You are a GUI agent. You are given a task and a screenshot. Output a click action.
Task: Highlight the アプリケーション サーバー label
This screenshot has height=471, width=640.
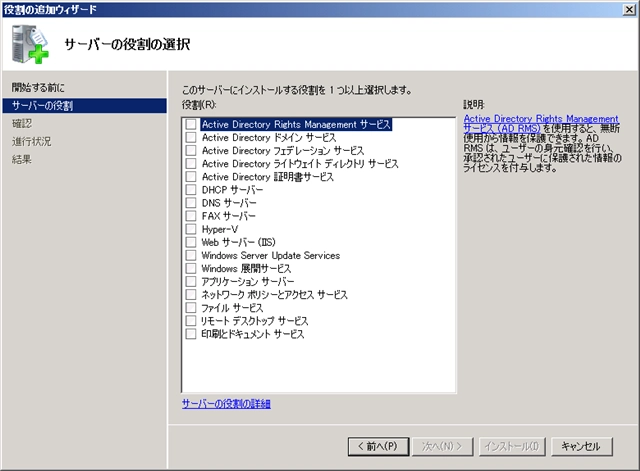(x=248, y=281)
